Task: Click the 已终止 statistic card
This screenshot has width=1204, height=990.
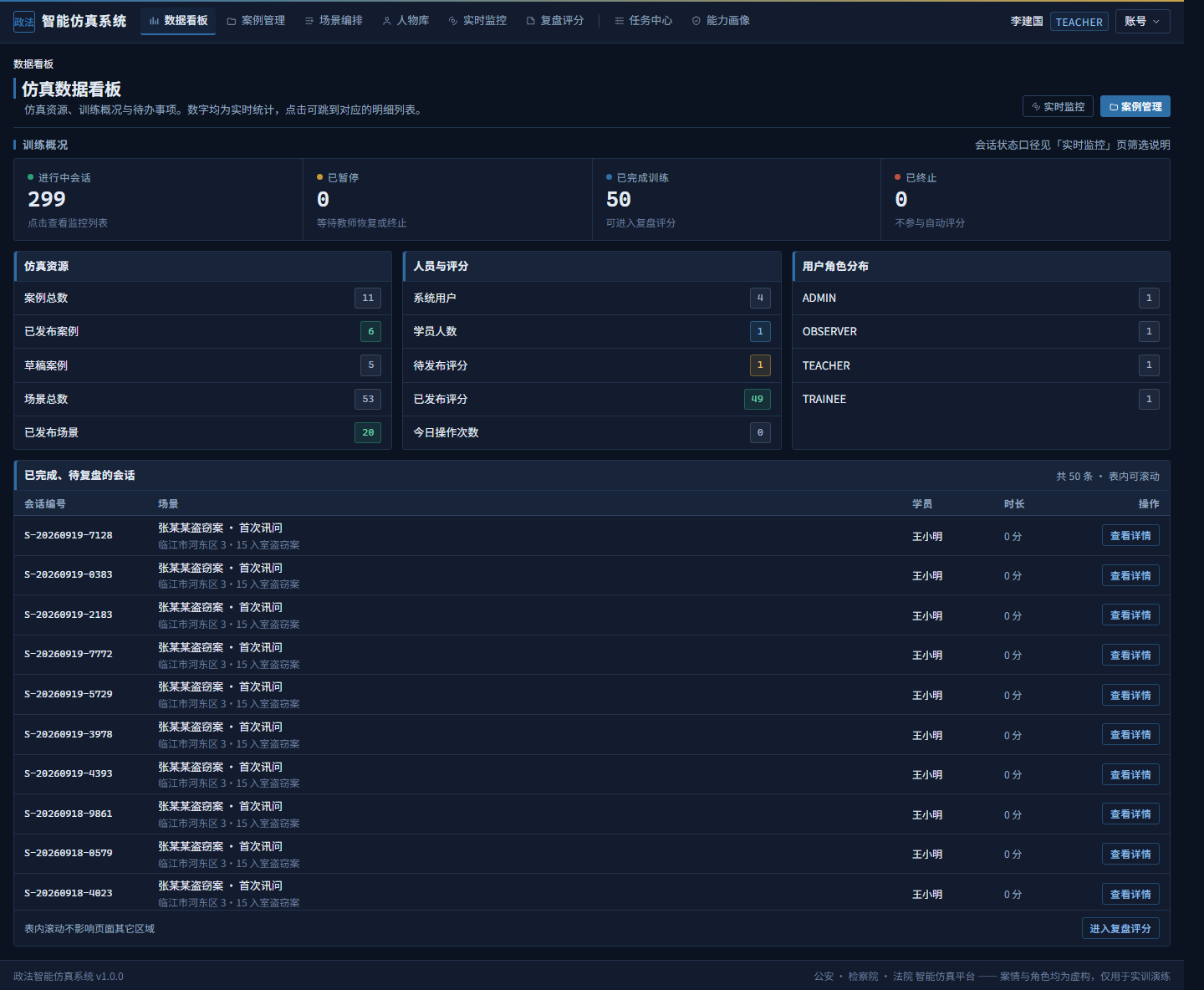Action: pyautogui.click(x=1025, y=200)
